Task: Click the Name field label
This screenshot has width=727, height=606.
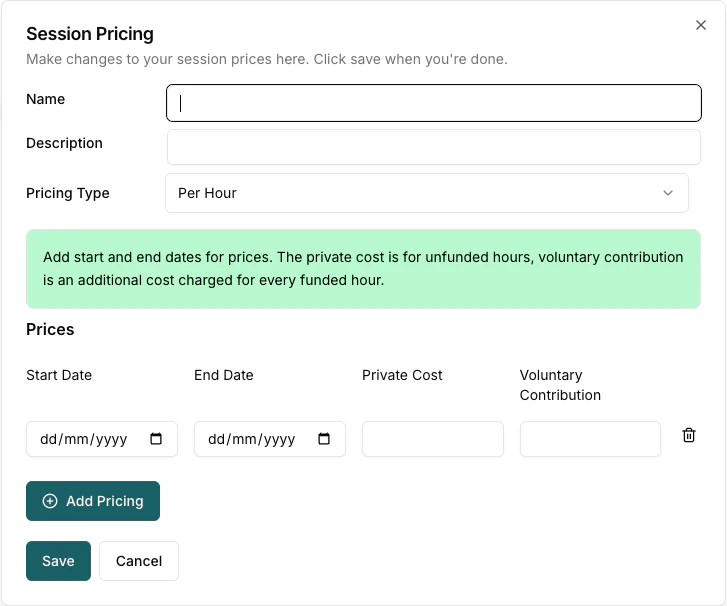Action: (x=46, y=99)
